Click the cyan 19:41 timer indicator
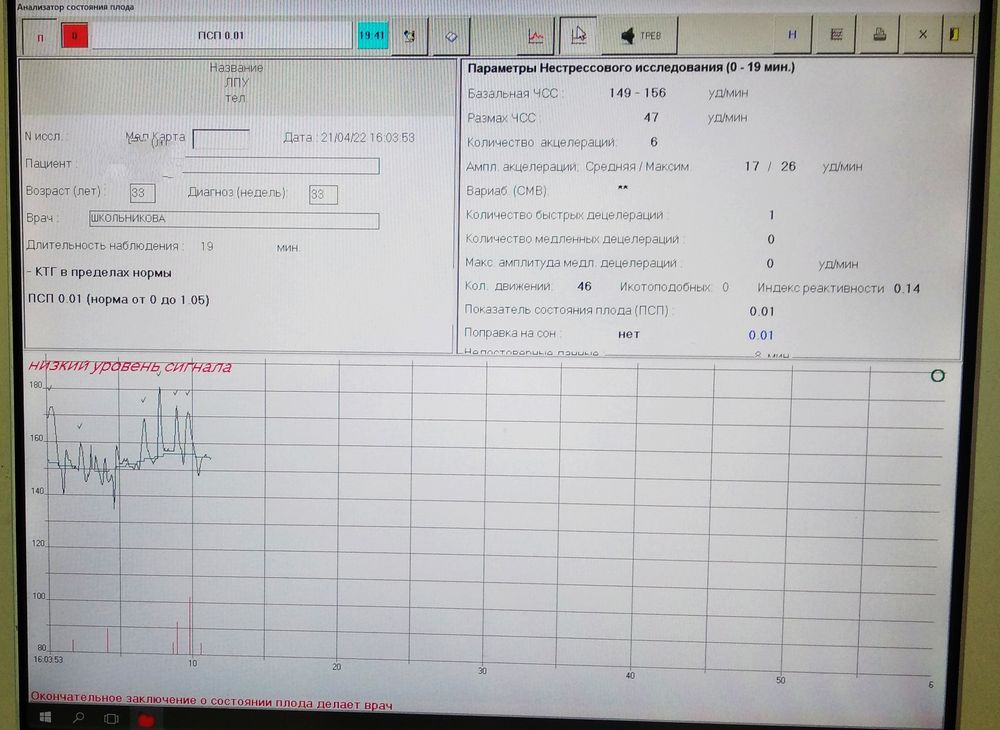 (372, 36)
